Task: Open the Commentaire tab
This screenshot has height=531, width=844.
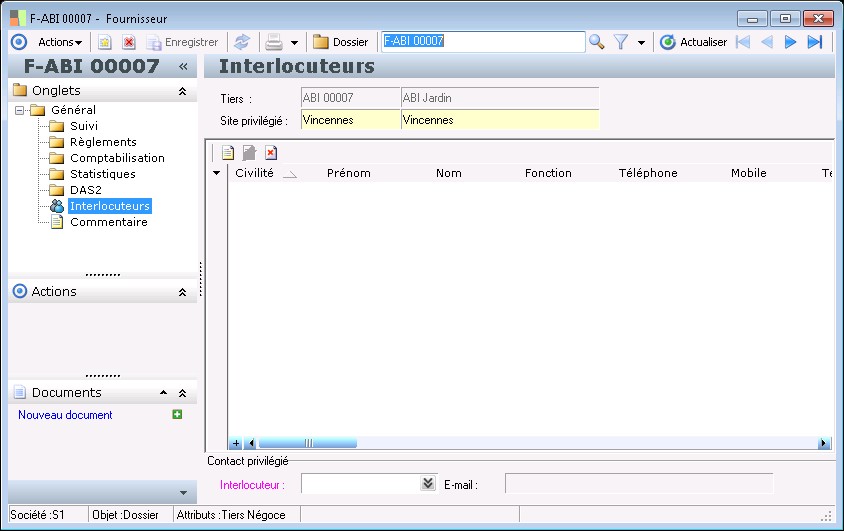Action: [x=109, y=222]
